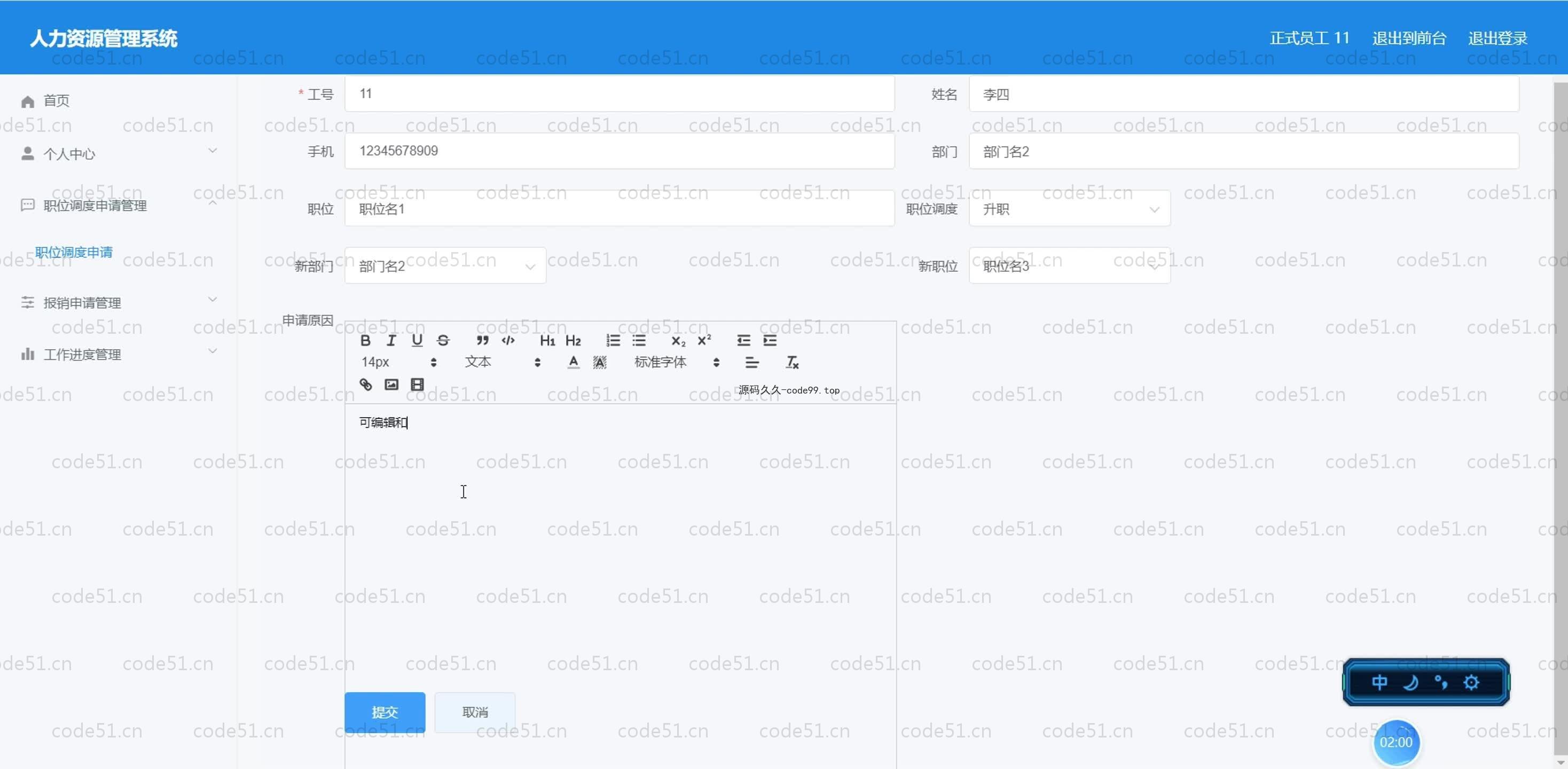Screen dimensions: 1568x769
Task: Open the 职位调度 dropdown showing 升职
Action: point(1069,209)
